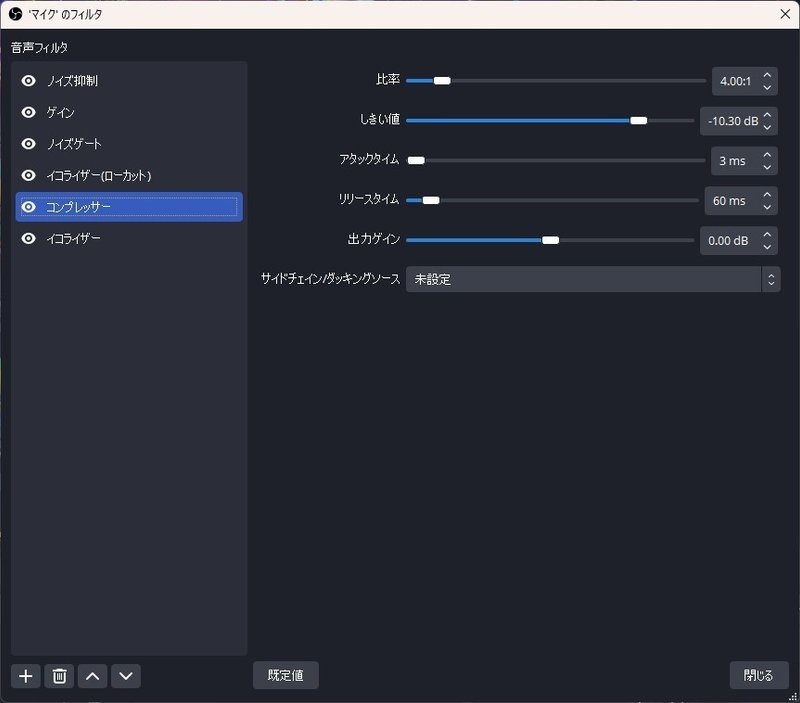Viewport: 800px width, 703px height.
Task: Select the イコライザー(ローカット) filter
Action: coord(129,175)
